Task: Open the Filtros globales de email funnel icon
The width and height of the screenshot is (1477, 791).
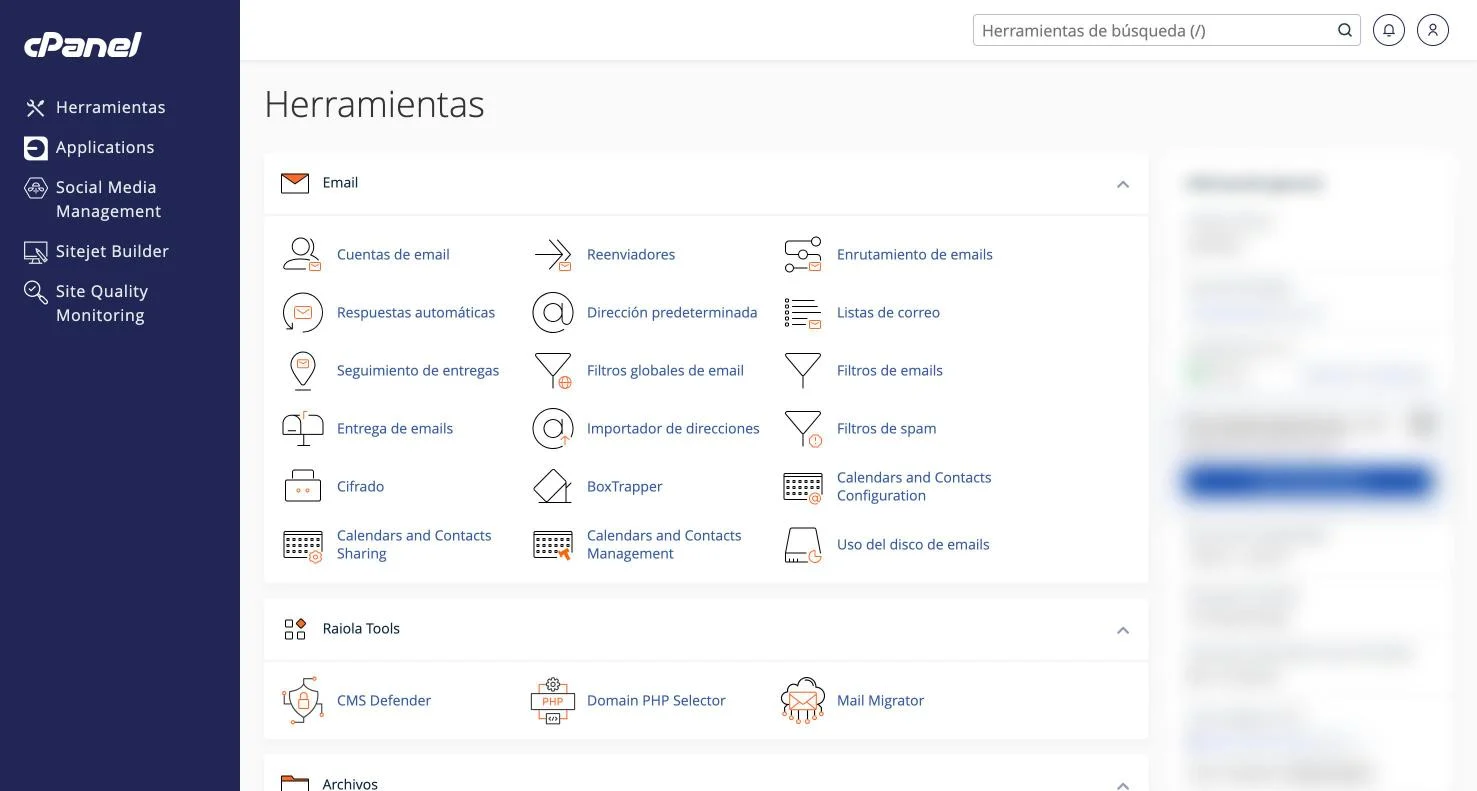Action: [x=553, y=371]
